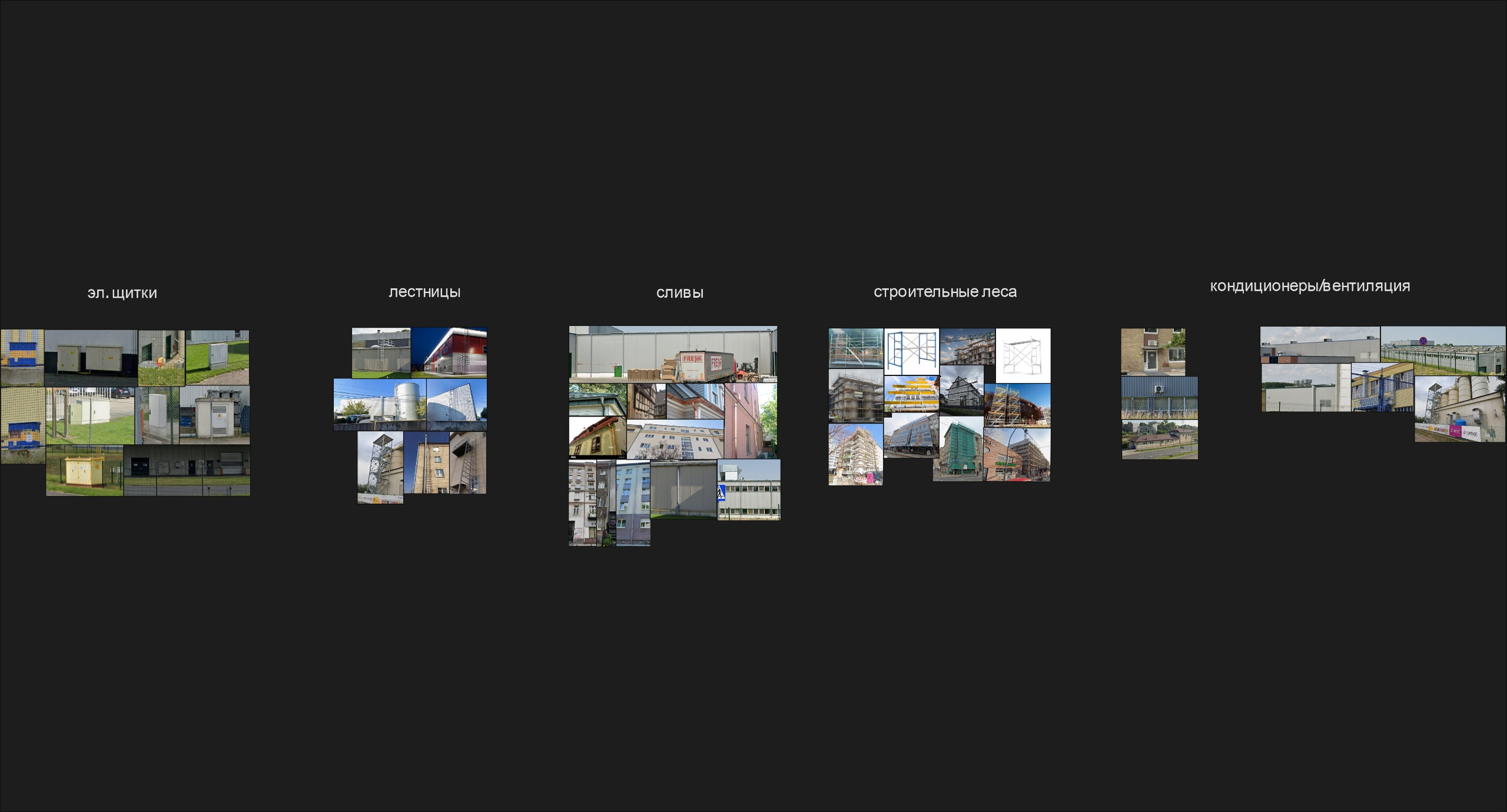Viewport: 1507px width, 812px height.
Task: Click the two grey electrical cabinets photo
Action: 91,358
